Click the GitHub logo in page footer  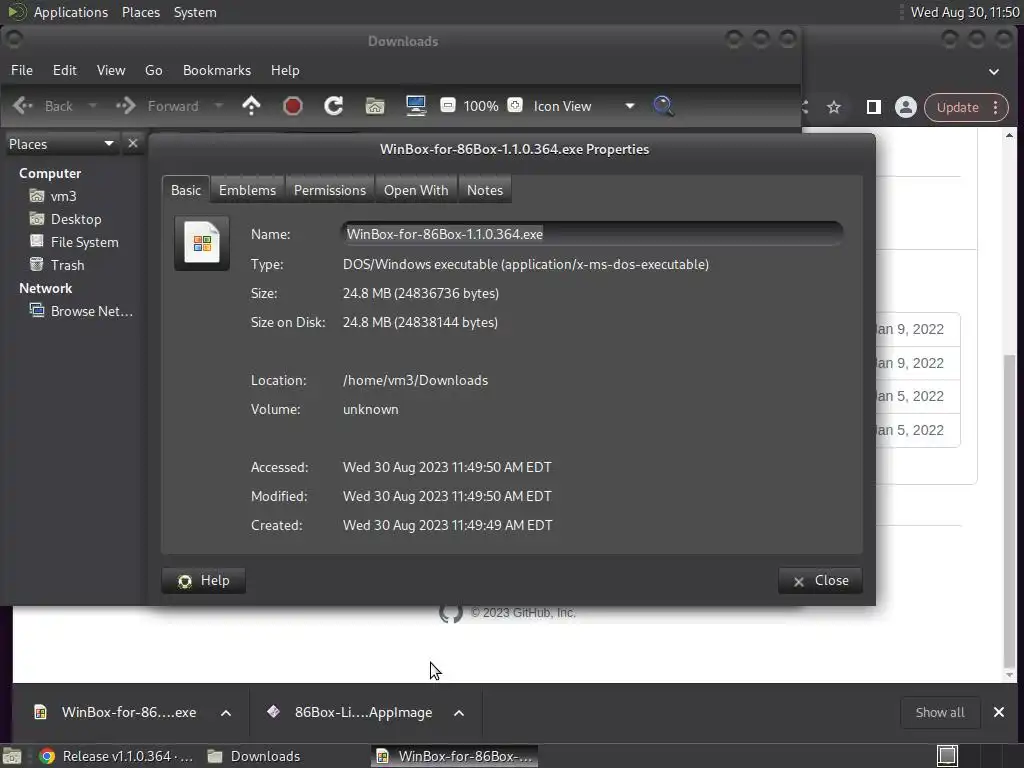(451, 613)
